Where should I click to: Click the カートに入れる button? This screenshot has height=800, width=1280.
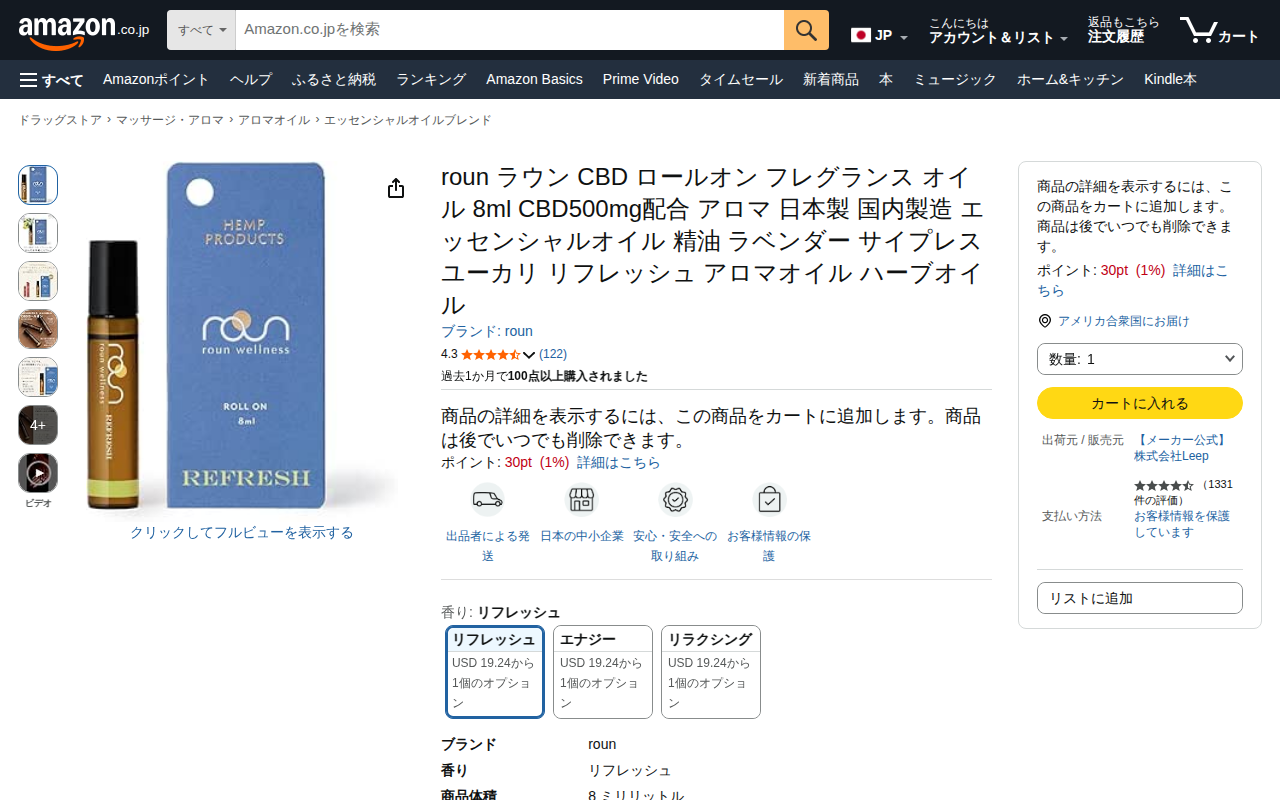[x=1140, y=403]
